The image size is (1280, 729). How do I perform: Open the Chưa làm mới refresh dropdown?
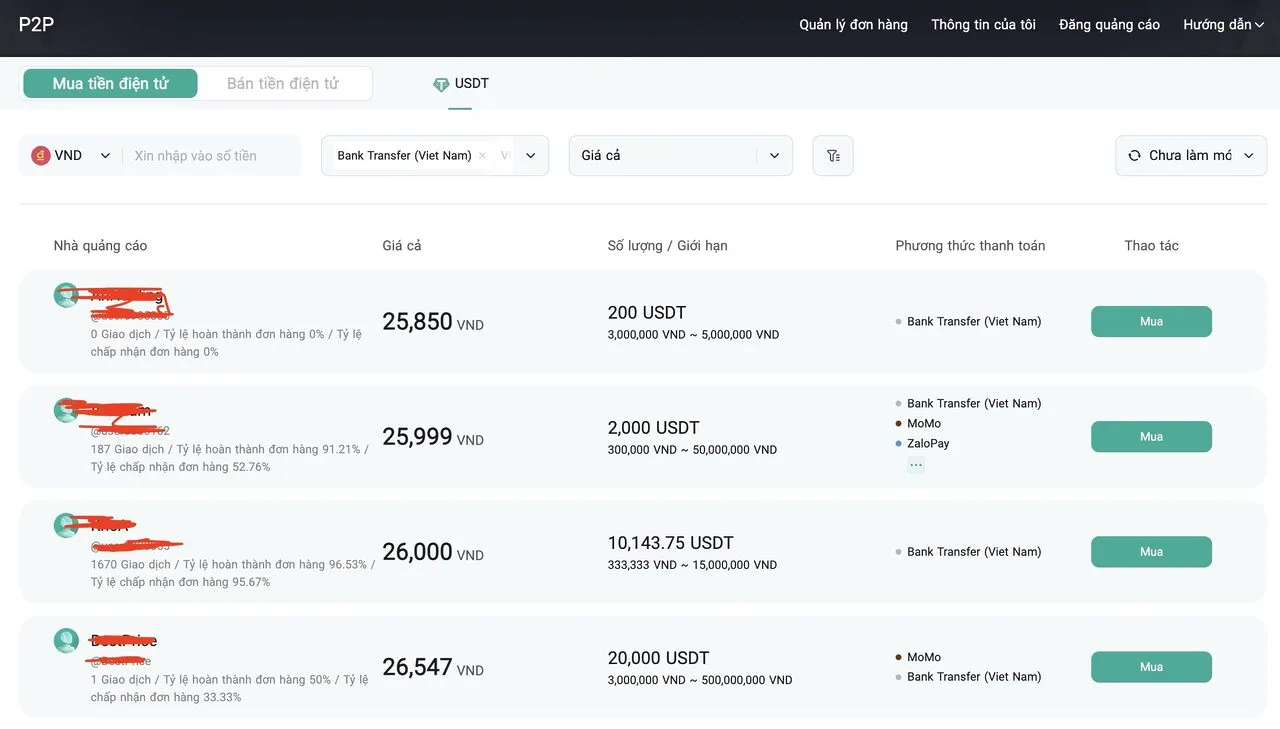click(1248, 156)
